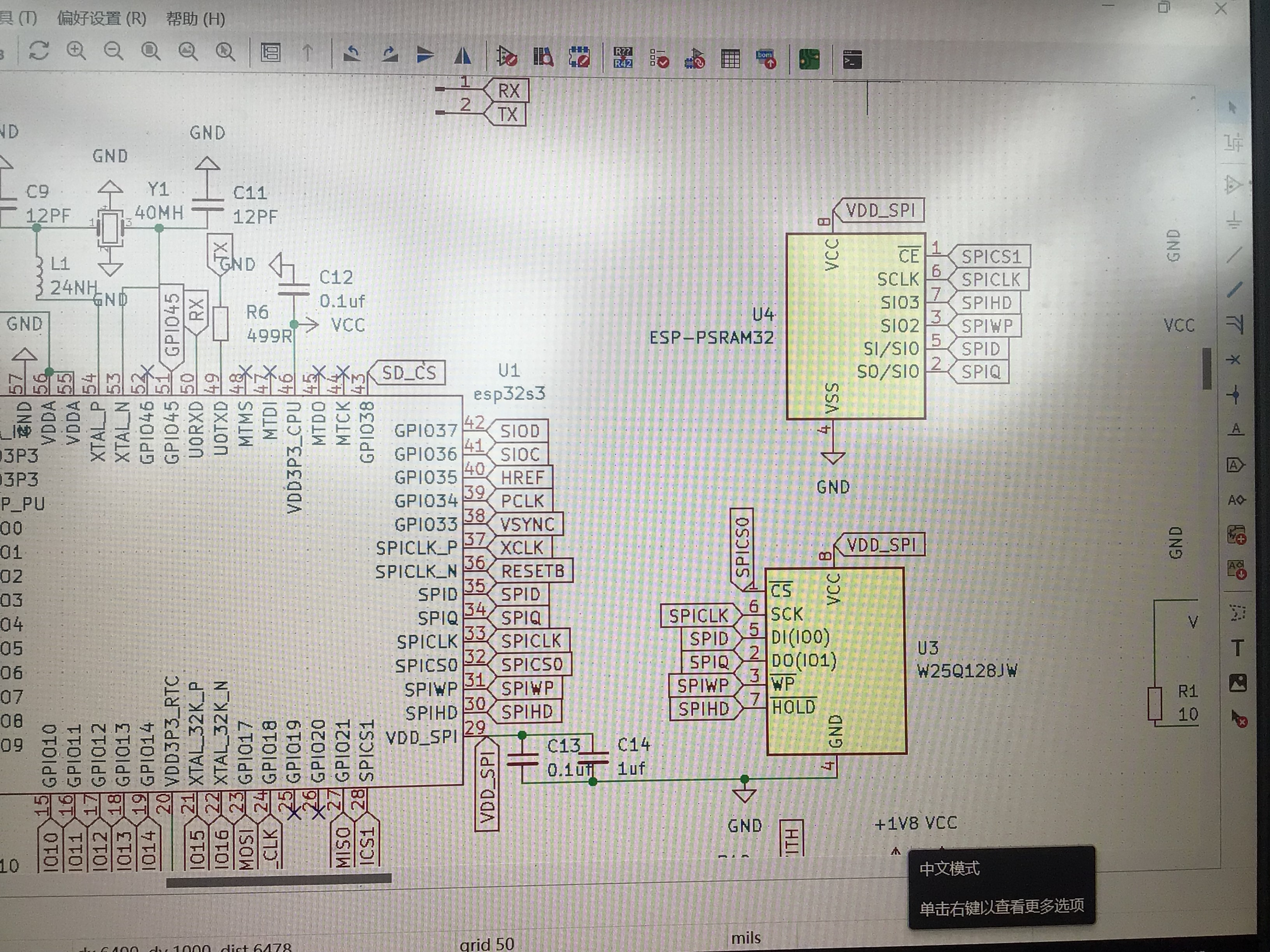The image size is (1270, 952).
Task: Rotate the selection counter-clockwise
Action: click(352, 54)
